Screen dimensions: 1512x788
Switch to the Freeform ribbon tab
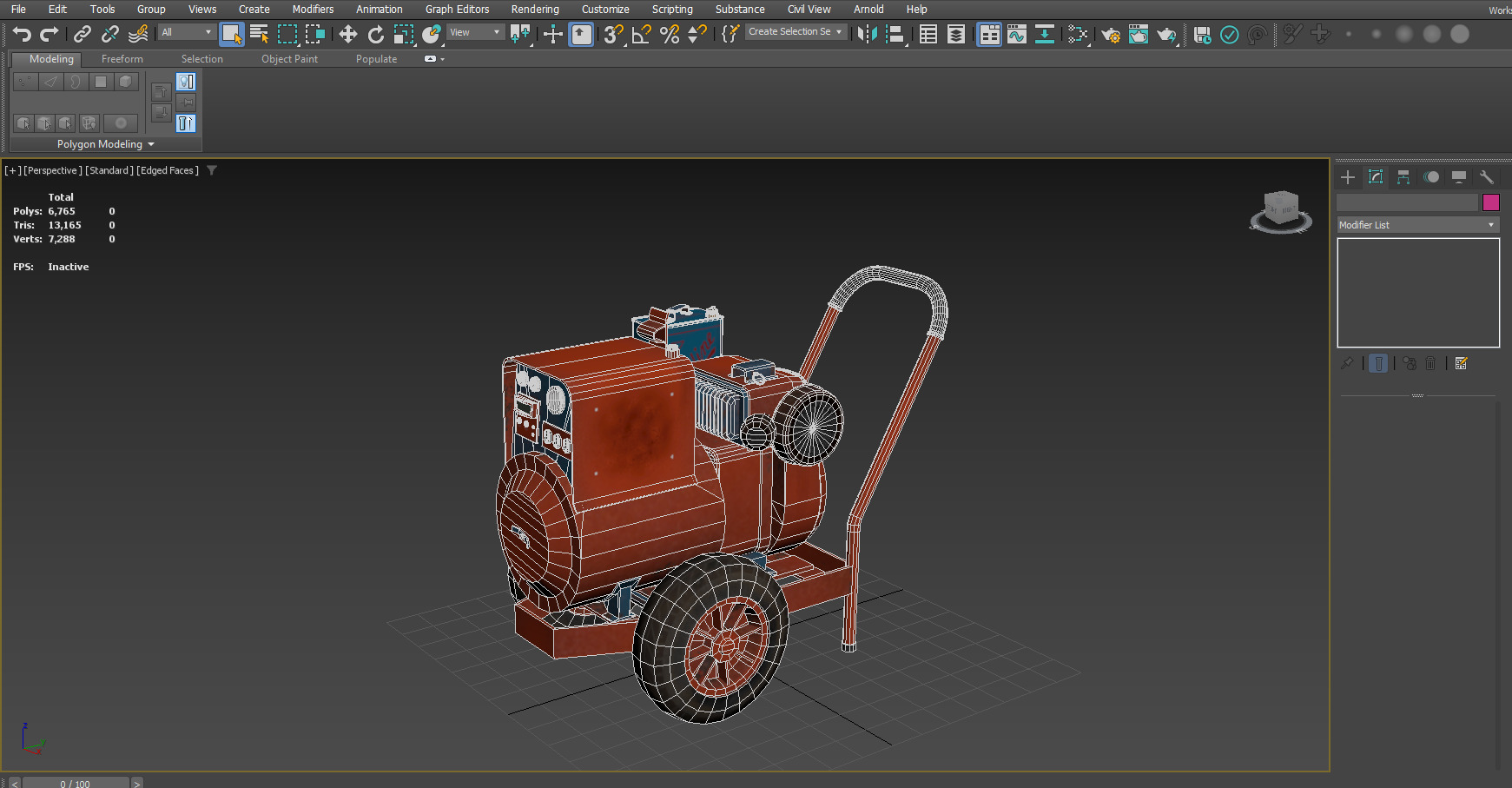(x=122, y=59)
